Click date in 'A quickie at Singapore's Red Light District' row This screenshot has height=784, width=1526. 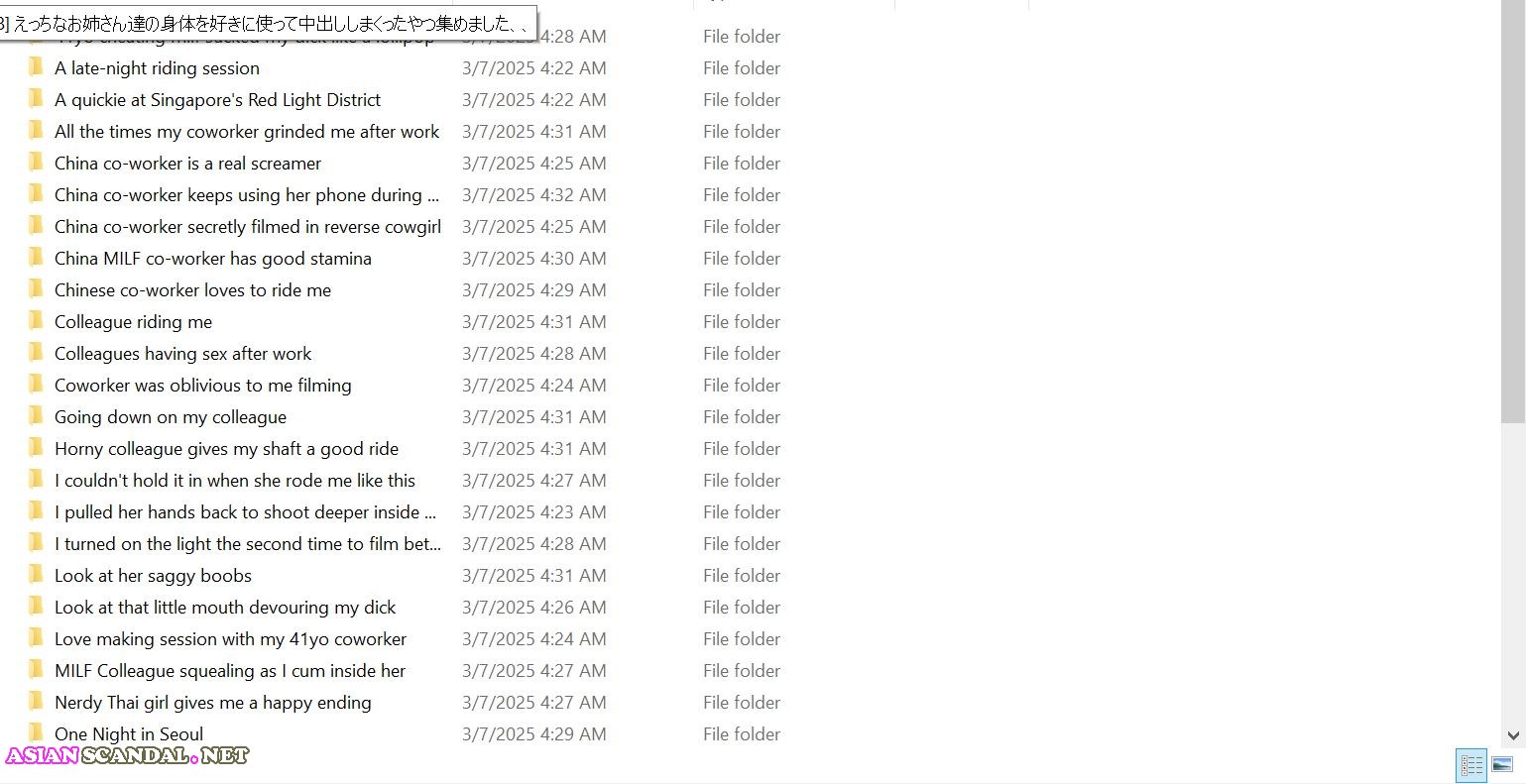(534, 99)
